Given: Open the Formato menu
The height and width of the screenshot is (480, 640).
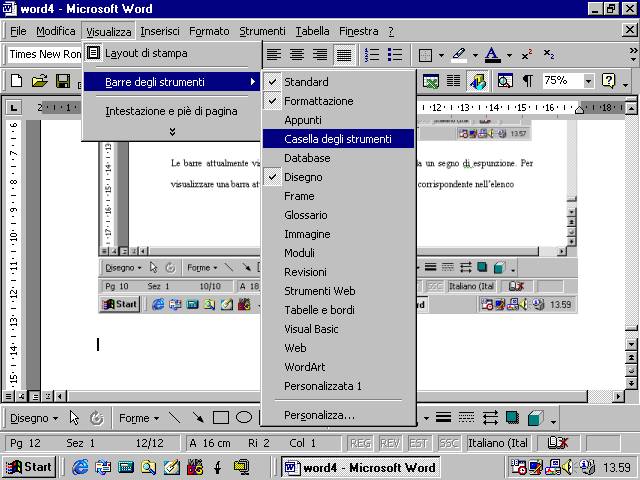Looking at the screenshot, I should click(209, 31).
